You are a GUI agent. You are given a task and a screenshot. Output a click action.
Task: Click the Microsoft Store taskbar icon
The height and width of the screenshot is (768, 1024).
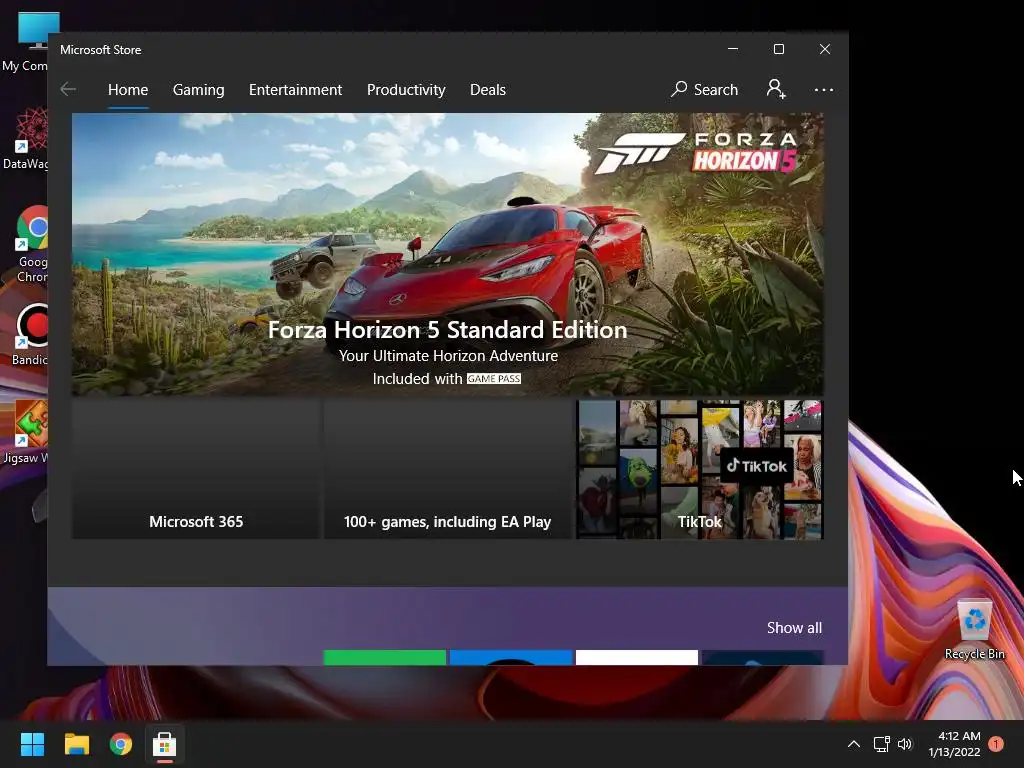pyautogui.click(x=165, y=744)
